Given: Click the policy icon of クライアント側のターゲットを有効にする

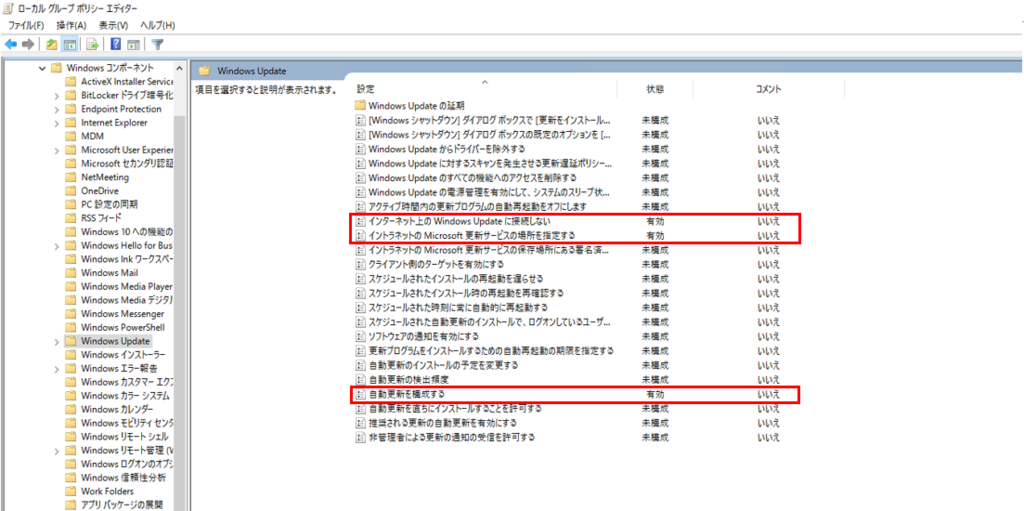Looking at the screenshot, I should coord(360,264).
